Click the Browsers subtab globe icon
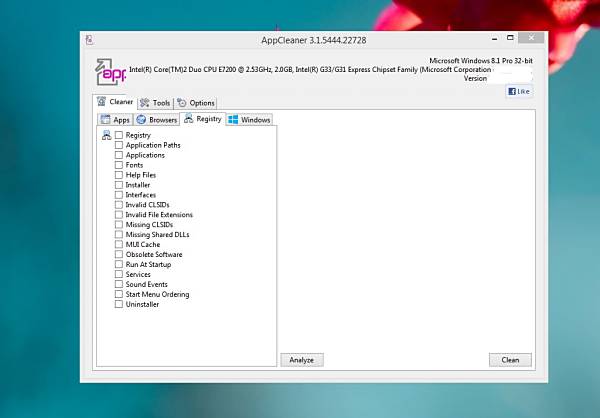Screen dimensions: 600x418 tap(141, 119)
